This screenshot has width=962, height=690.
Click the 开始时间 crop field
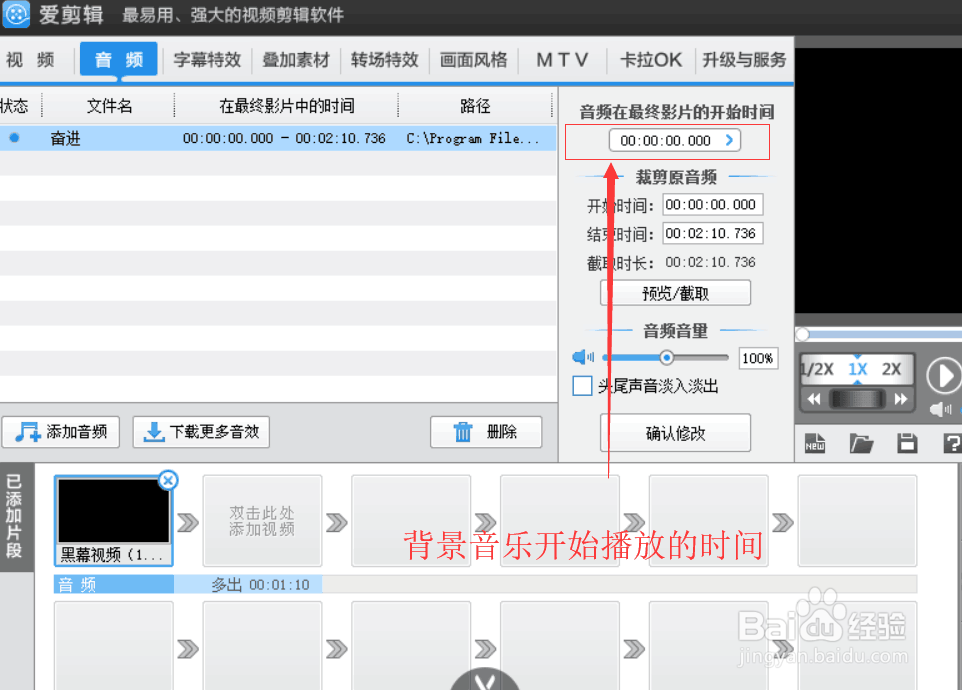tap(712, 205)
